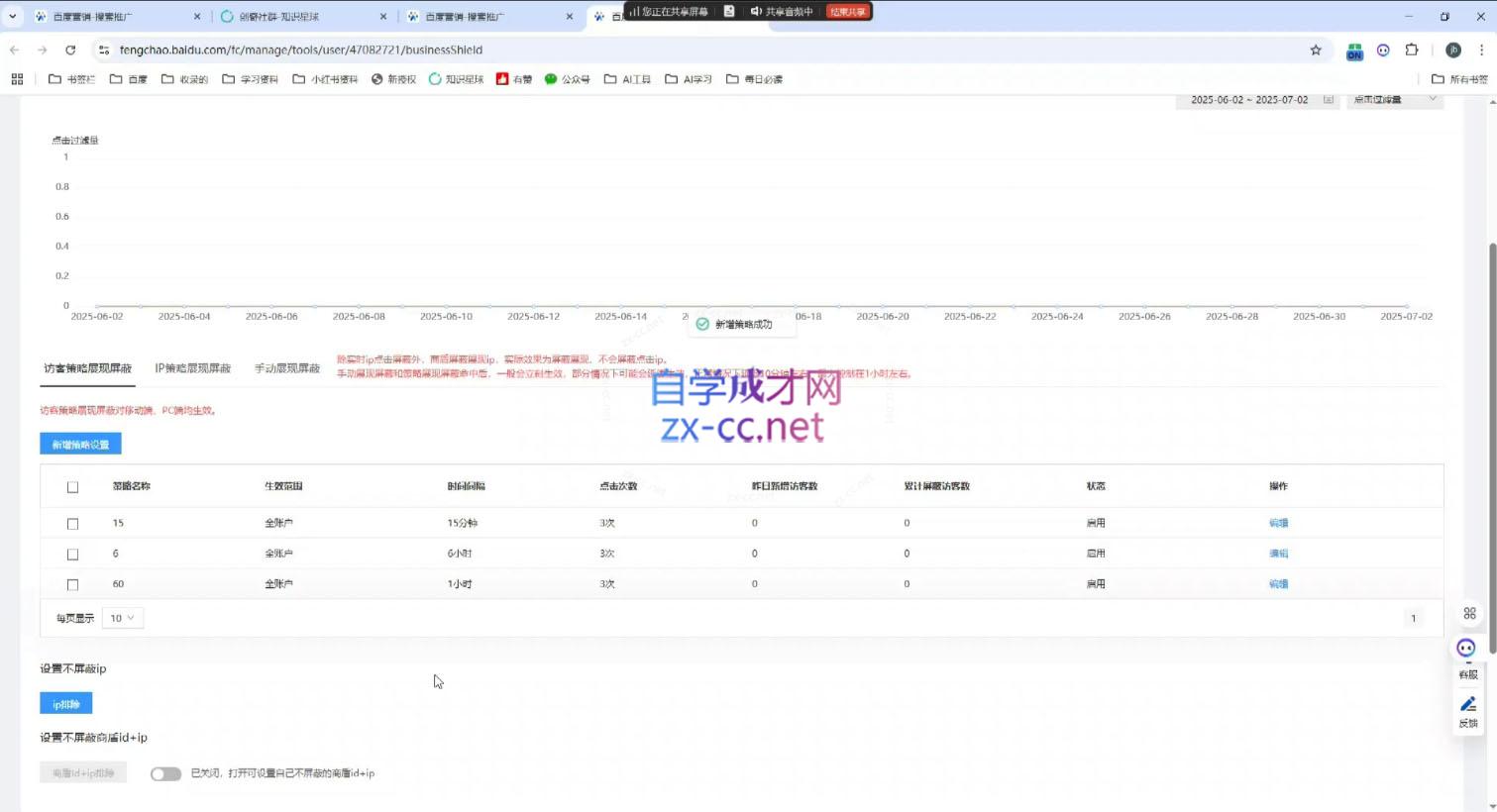Select the header select-all checkbox in table
The height and width of the screenshot is (812, 1497).
[72, 486]
